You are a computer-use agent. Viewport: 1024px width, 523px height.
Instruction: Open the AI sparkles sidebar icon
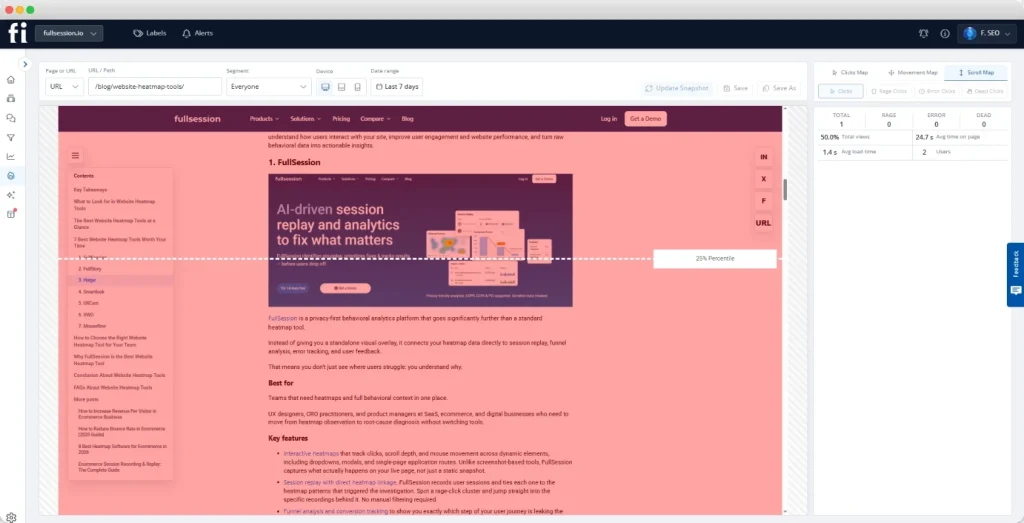click(x=10, y=195)
